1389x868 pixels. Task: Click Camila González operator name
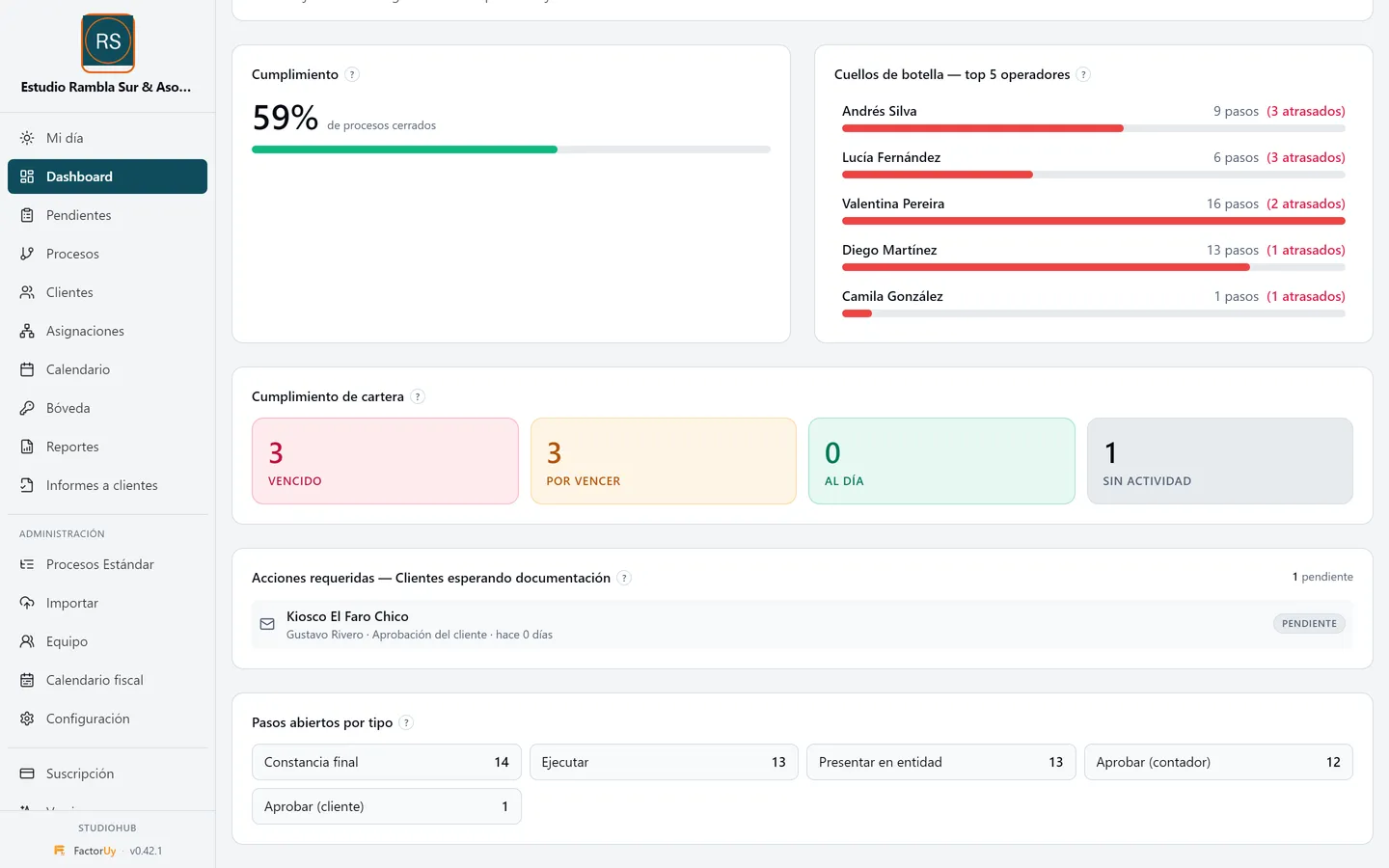[892, 296]
